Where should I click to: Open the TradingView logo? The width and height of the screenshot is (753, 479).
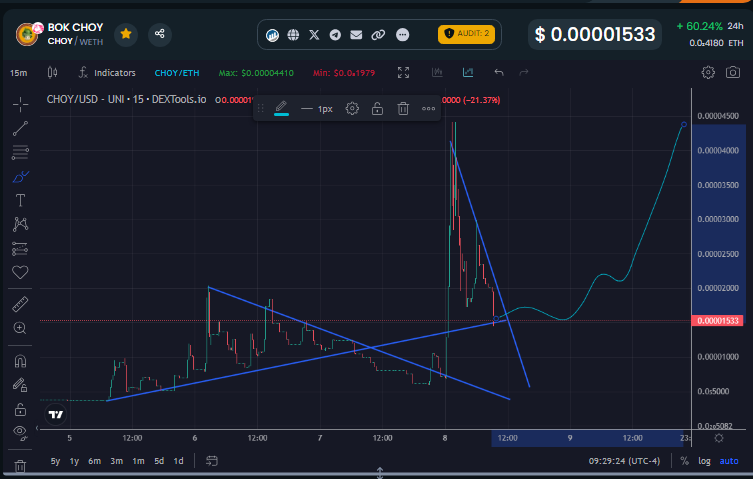tap(56, 415)
